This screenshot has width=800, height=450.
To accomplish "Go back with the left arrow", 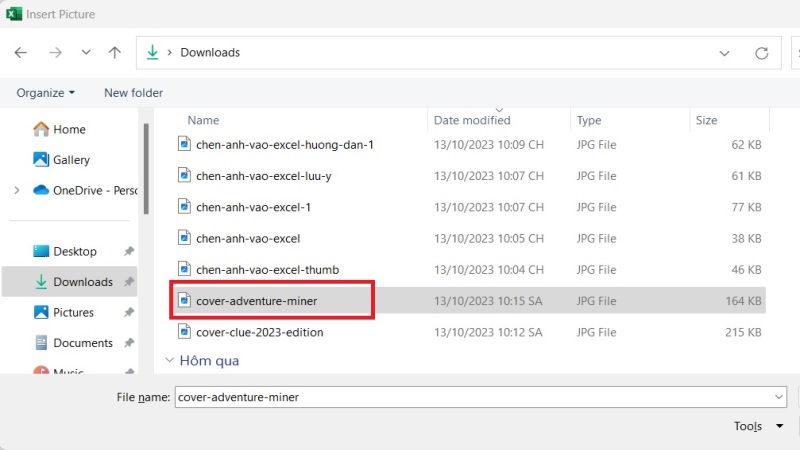I will [20, 53].
